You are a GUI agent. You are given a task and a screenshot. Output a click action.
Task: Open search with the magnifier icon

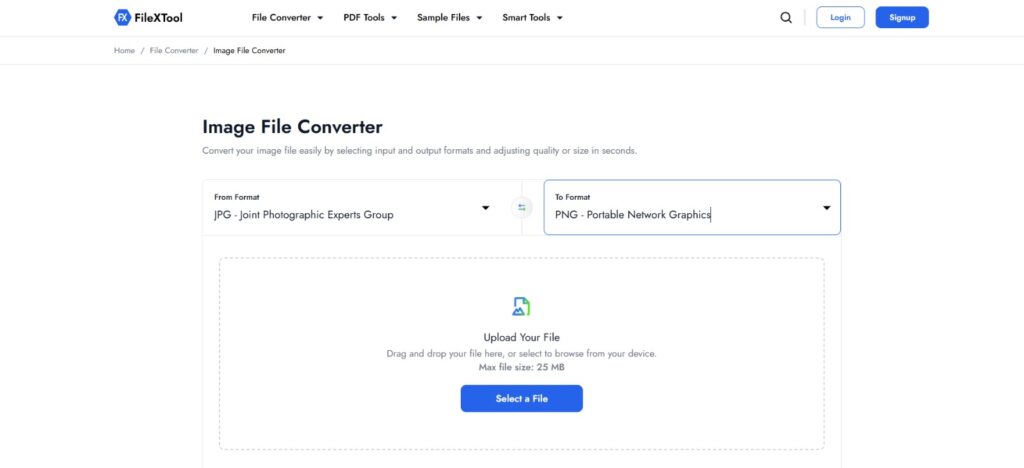pyautogui.click(x=786, y=17)
